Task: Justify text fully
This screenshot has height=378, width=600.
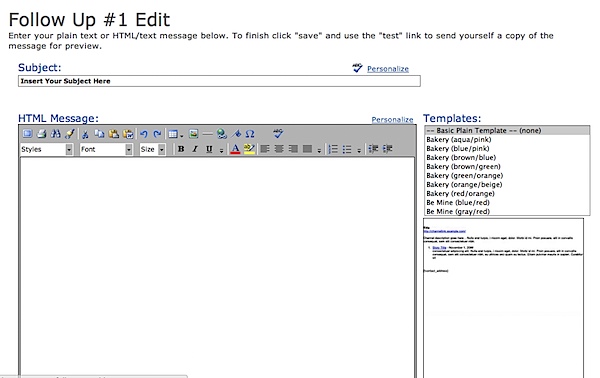Action: (x=307, y=149)
